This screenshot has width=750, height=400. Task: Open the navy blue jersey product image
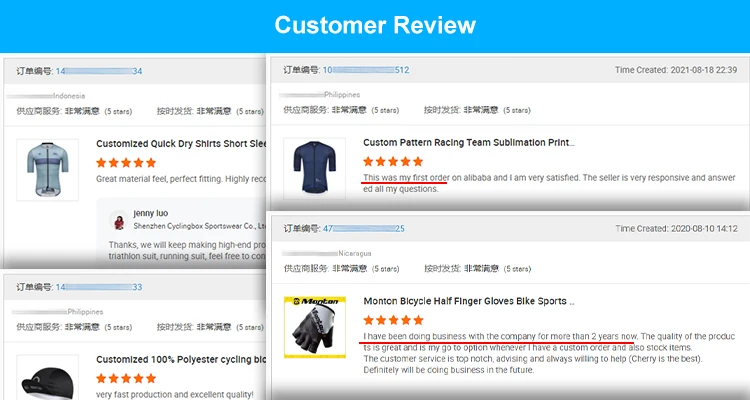[x=314, y=168]
